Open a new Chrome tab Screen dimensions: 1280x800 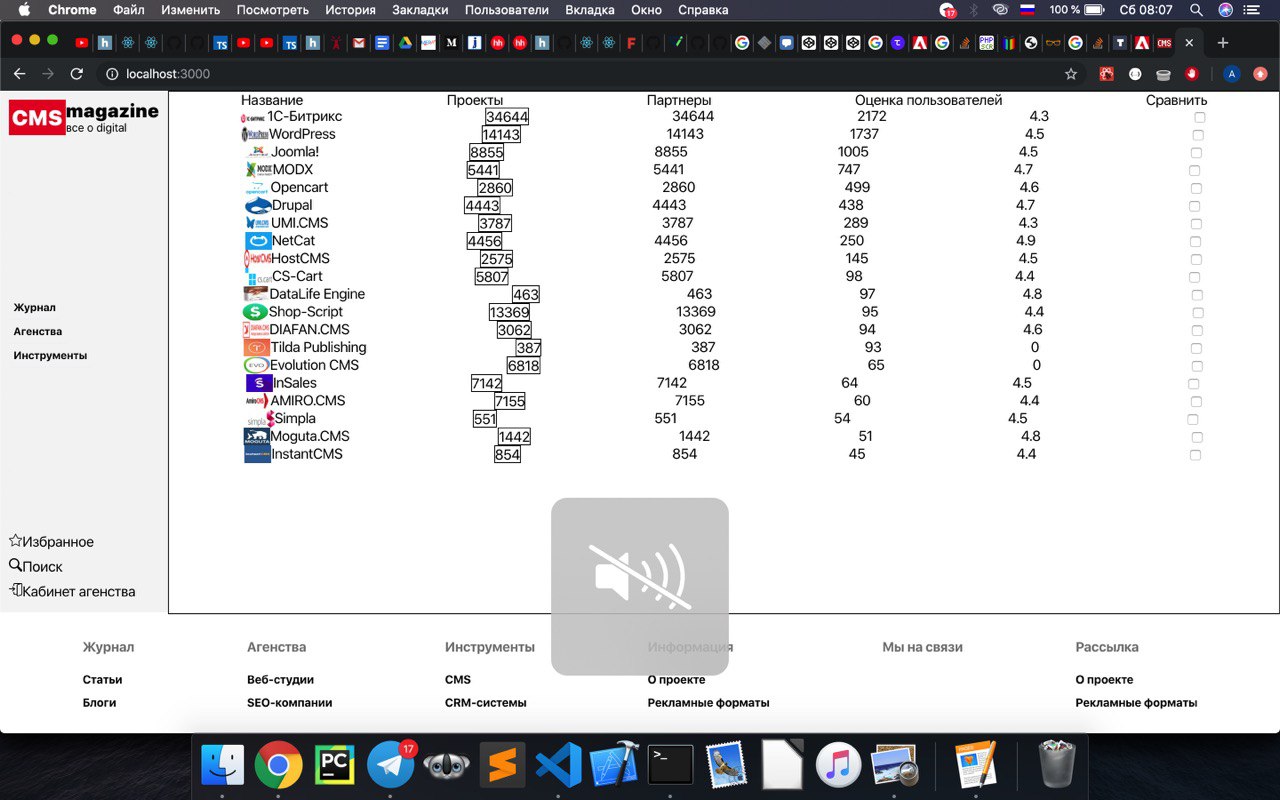1223,43
